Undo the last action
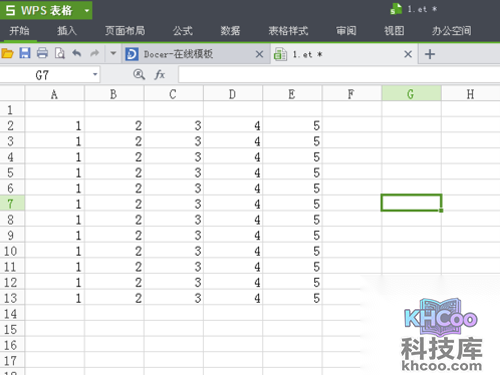 coord(77,53)
